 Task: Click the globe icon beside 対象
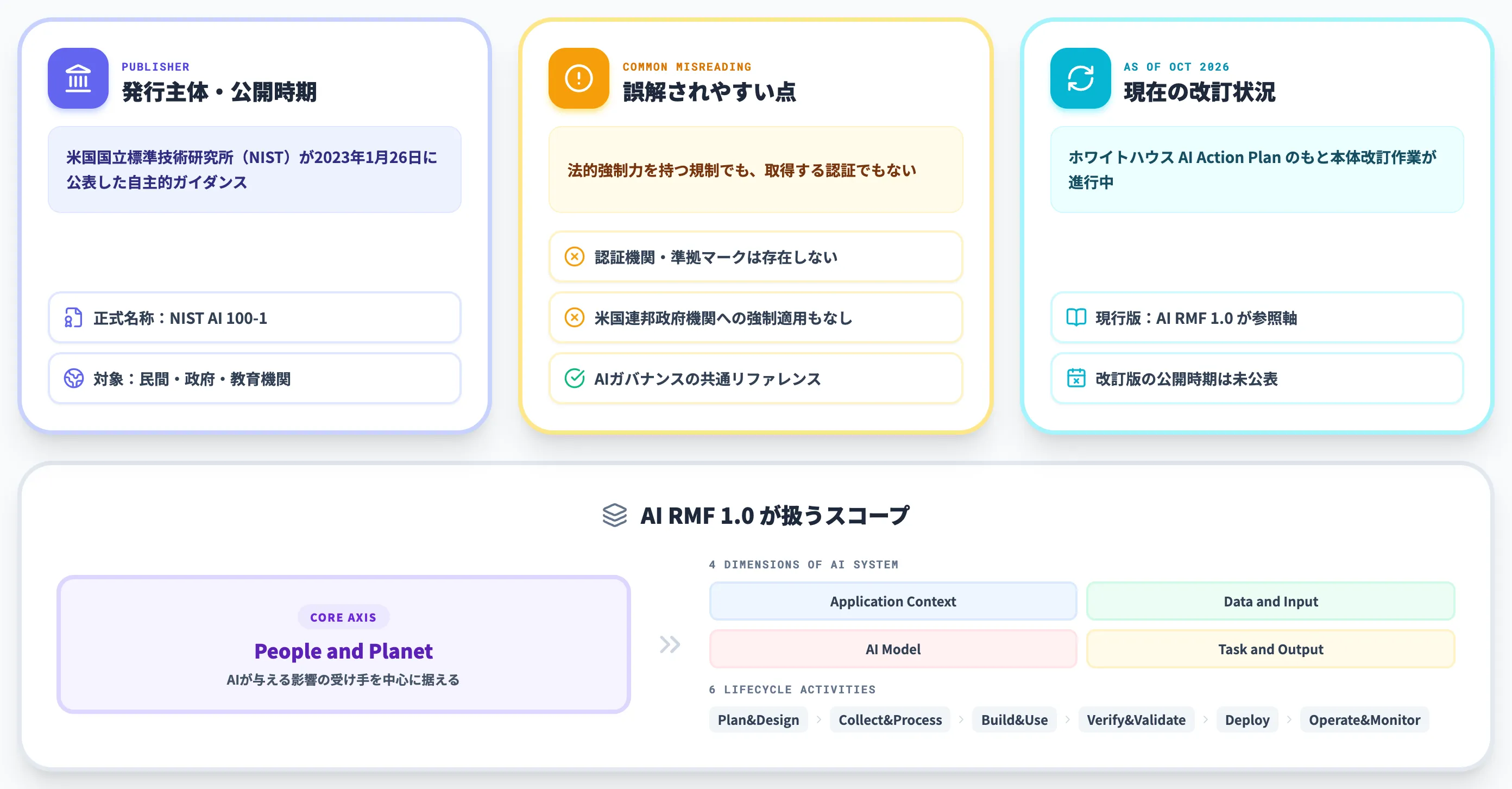tap(73, 378)
